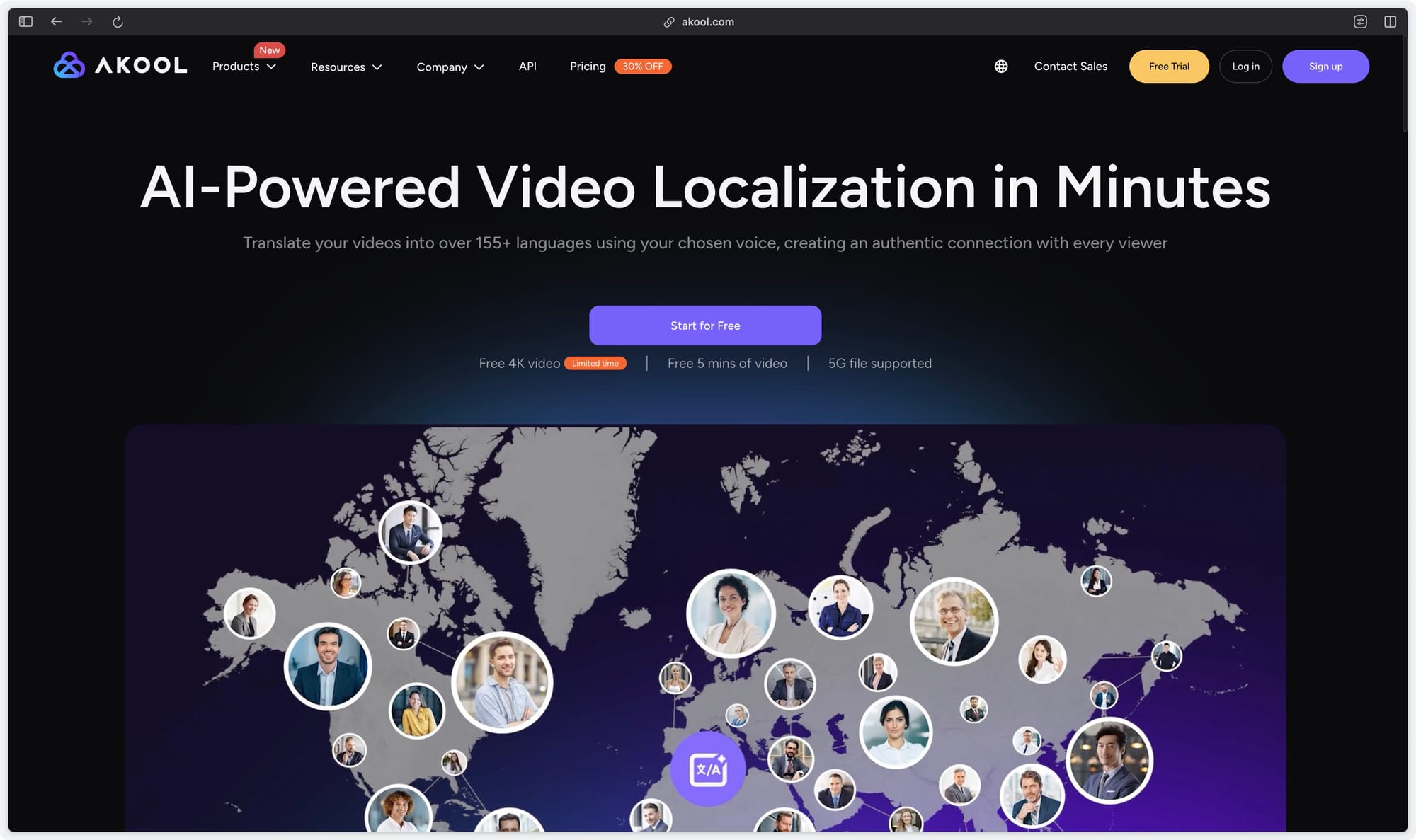Open the API page
The width and height of the screenshot is (1416, 840).
[x=527, y=66]
